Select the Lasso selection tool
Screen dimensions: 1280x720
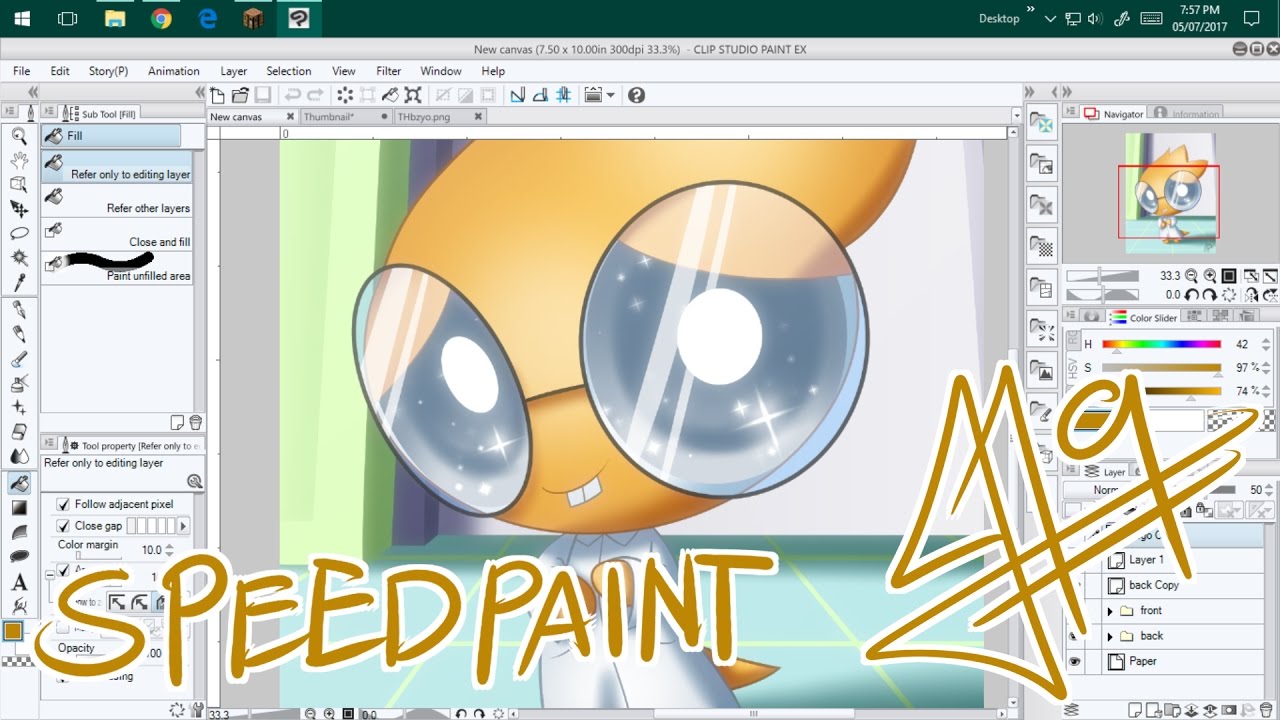click(x=19, y=233)
